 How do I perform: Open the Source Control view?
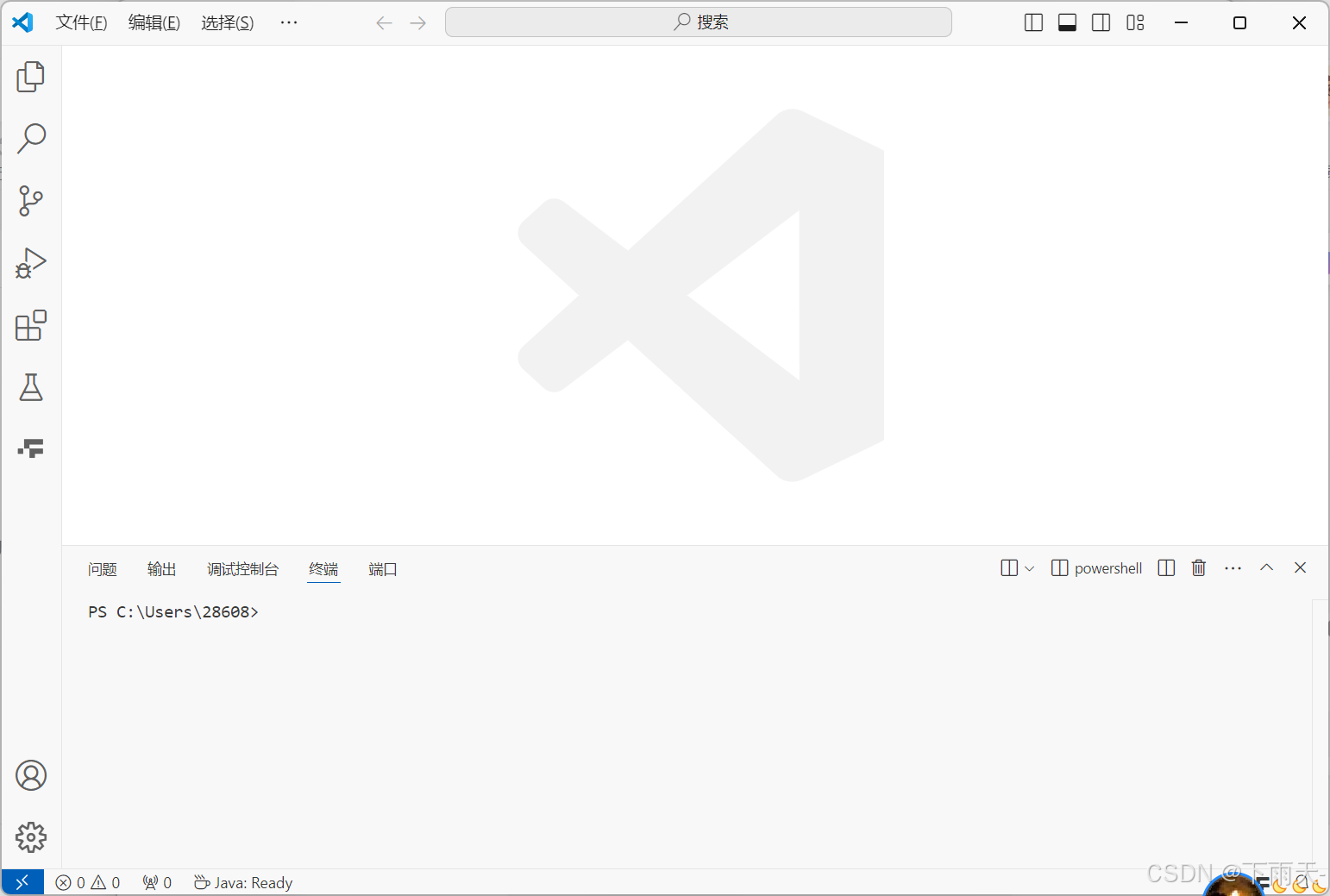click(x=31, y=200)
